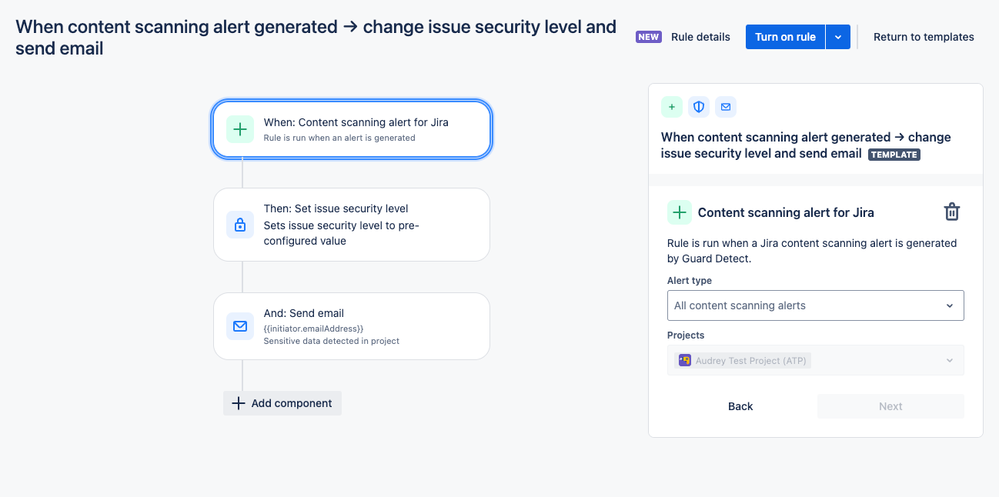Select the Content scanning alert for Jira step
Screen dimensions: 999x497
[x=352, y=129]
